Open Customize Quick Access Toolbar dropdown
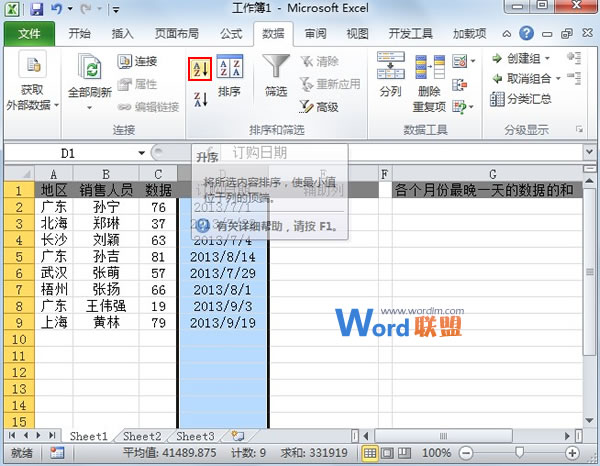Screen dimensions: 600x466 116,10
